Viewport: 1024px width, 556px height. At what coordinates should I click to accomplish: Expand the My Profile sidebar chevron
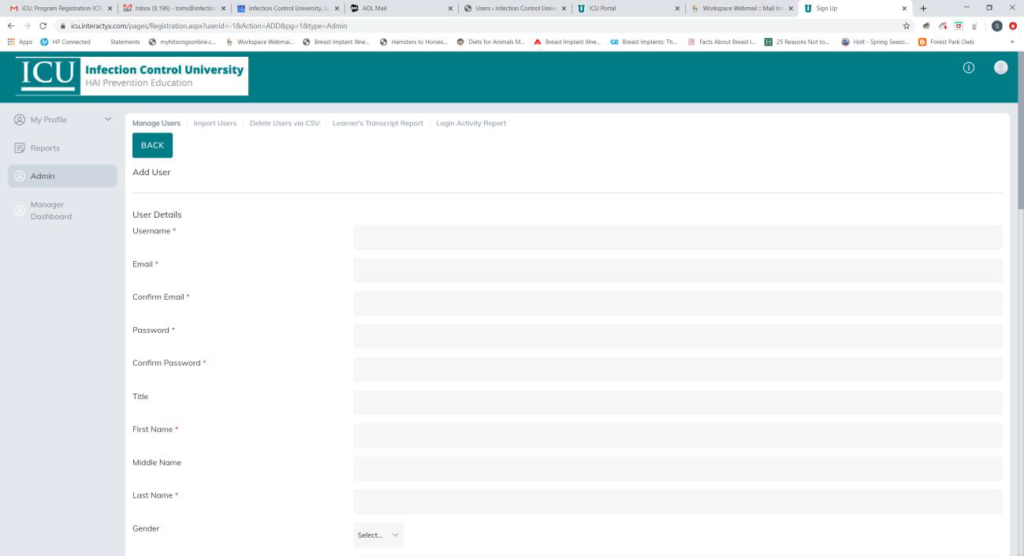108,120
